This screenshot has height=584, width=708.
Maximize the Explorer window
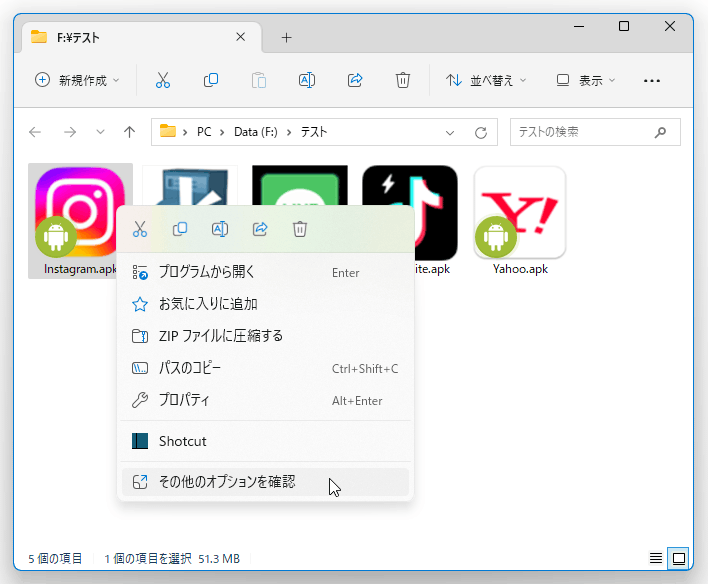pos(624,26)
